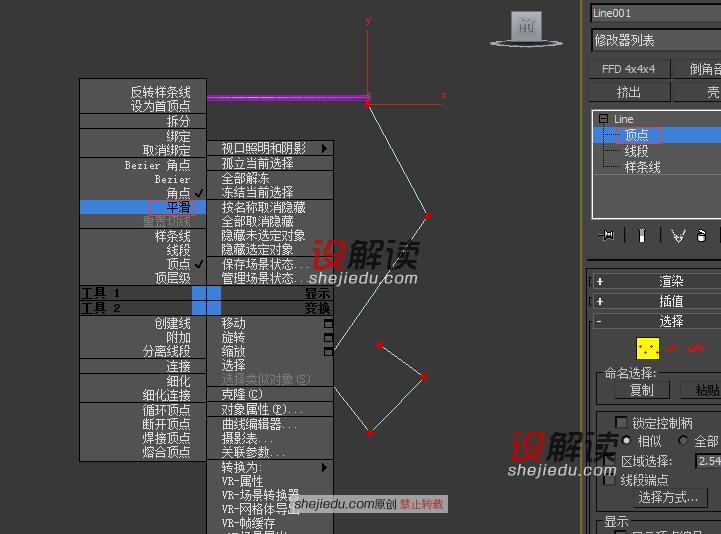Open settings box beside 旋转
This screenshot has width=721, height=534.
(x=328, y=338)
